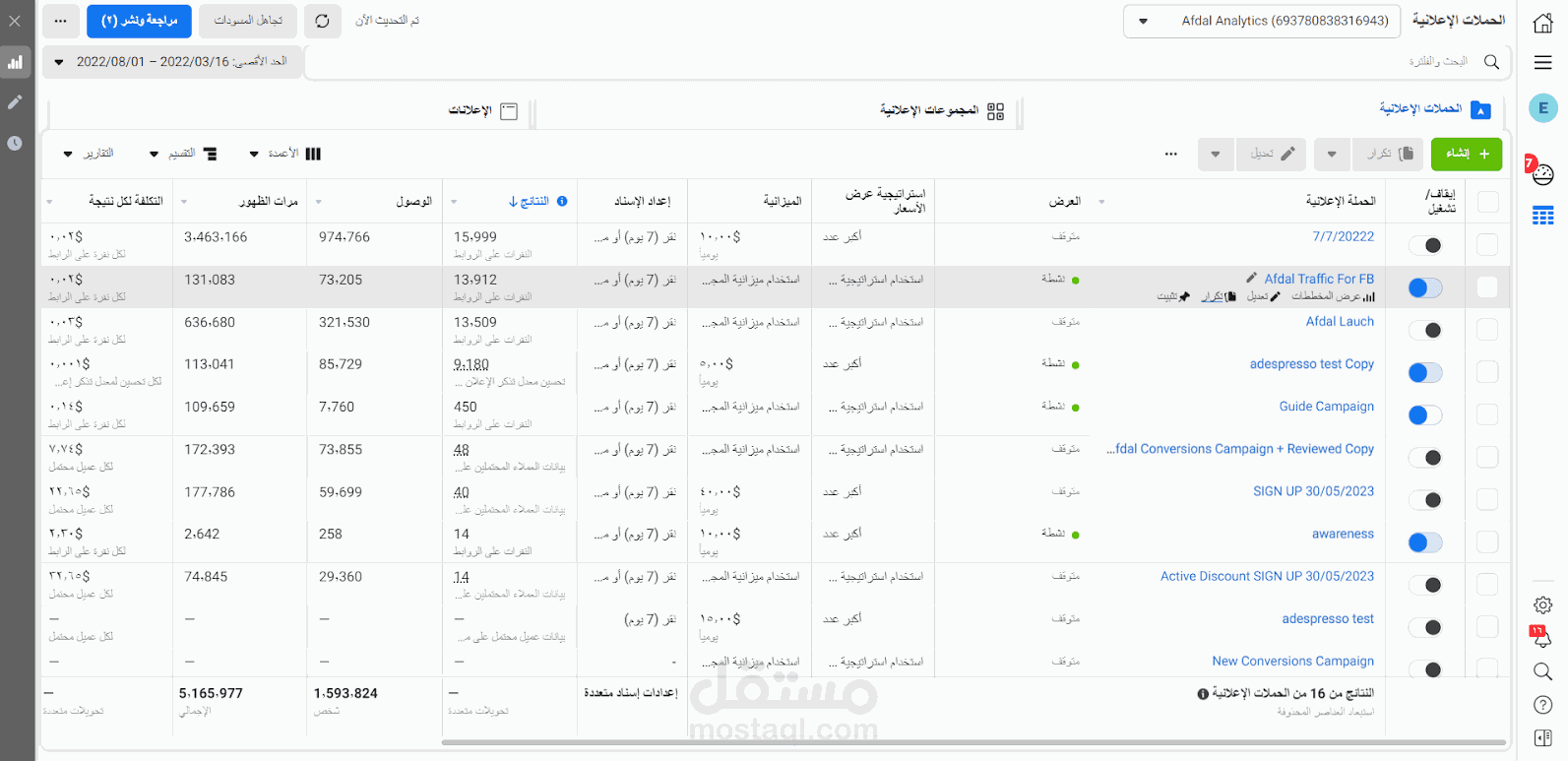Screen dimensions: 1568x761
Task: Open the date range dropdown 2022/08/01 – 2022/03/16
Action: 172,61
